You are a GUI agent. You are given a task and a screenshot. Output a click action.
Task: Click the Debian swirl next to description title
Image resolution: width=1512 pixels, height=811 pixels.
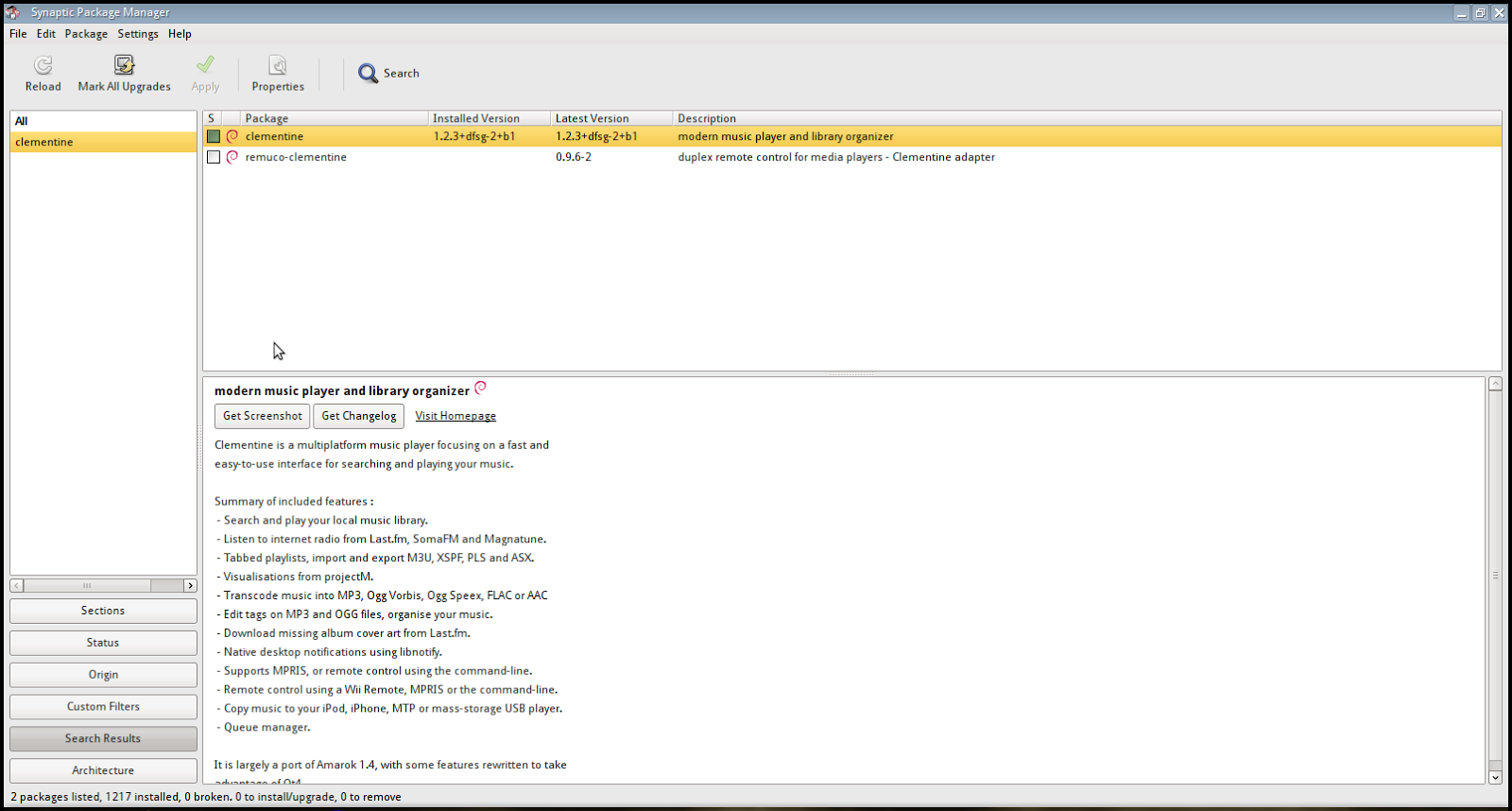(x=480, y=388)
